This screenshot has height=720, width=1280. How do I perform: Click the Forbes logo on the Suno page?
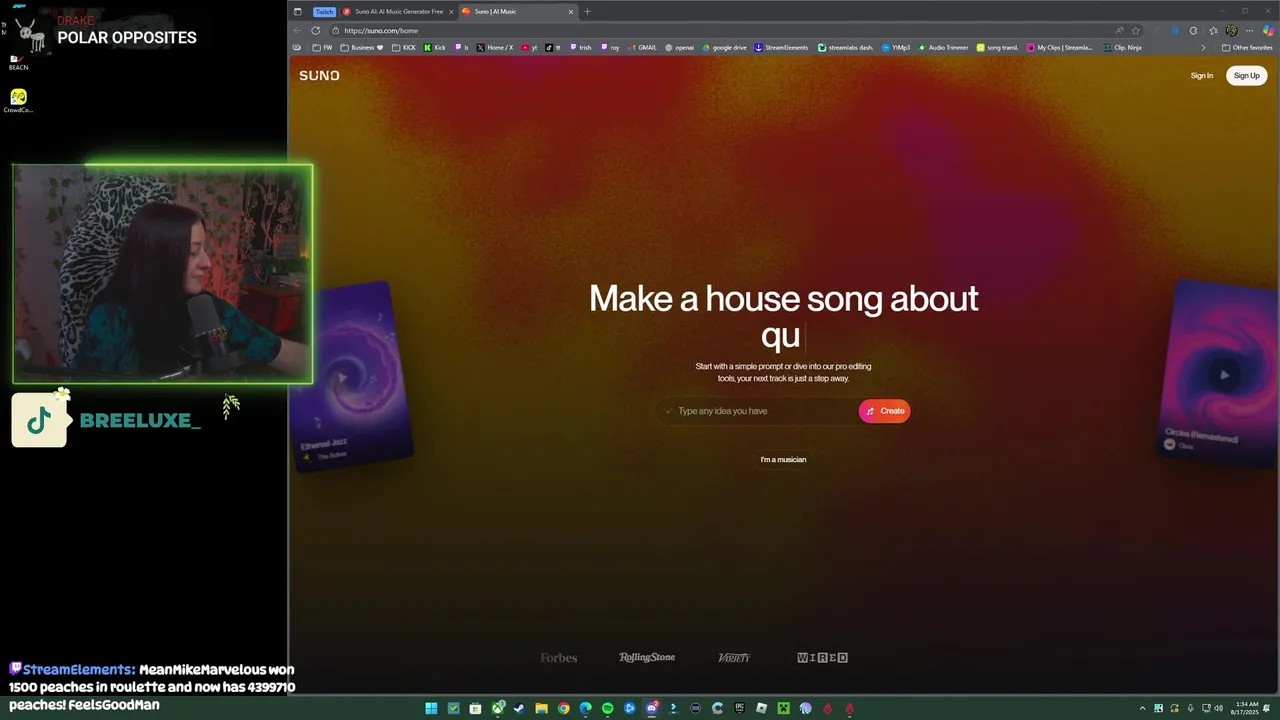tap(559, 658)
